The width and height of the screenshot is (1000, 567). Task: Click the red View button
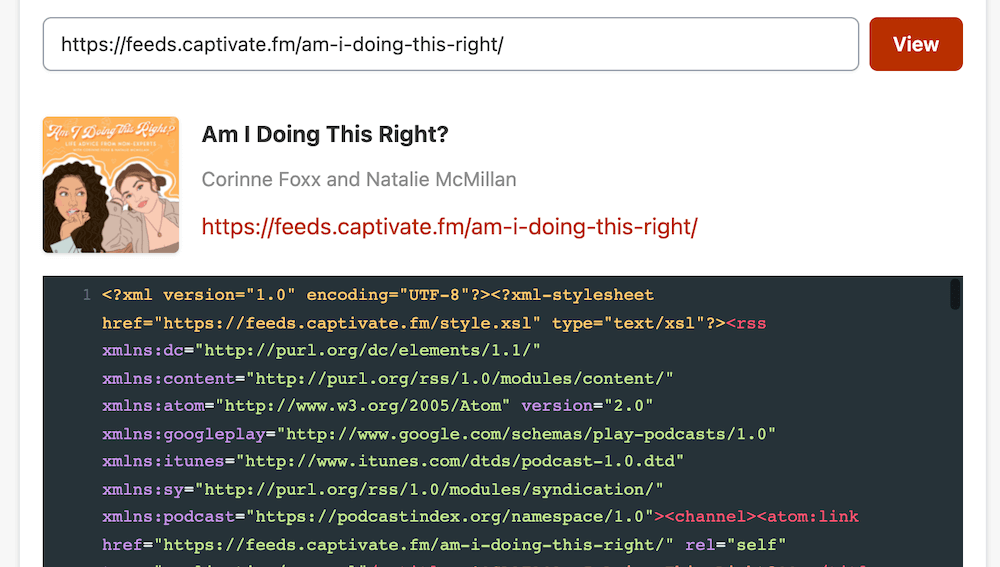coord(915,44)
